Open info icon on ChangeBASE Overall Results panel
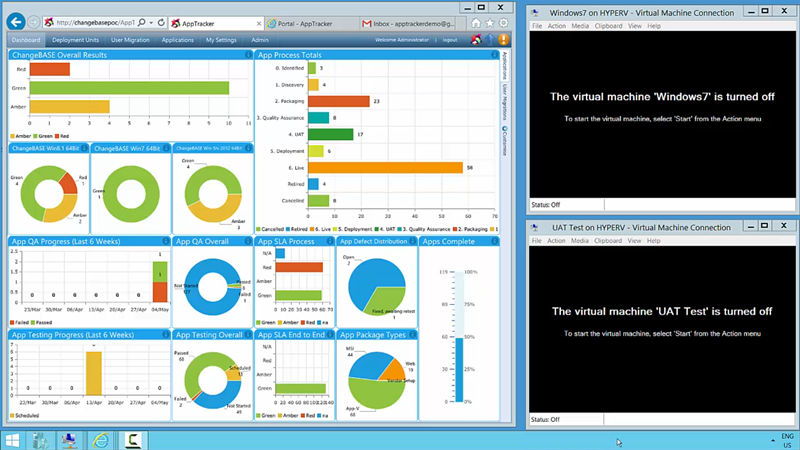 click(x=248, y=55)
